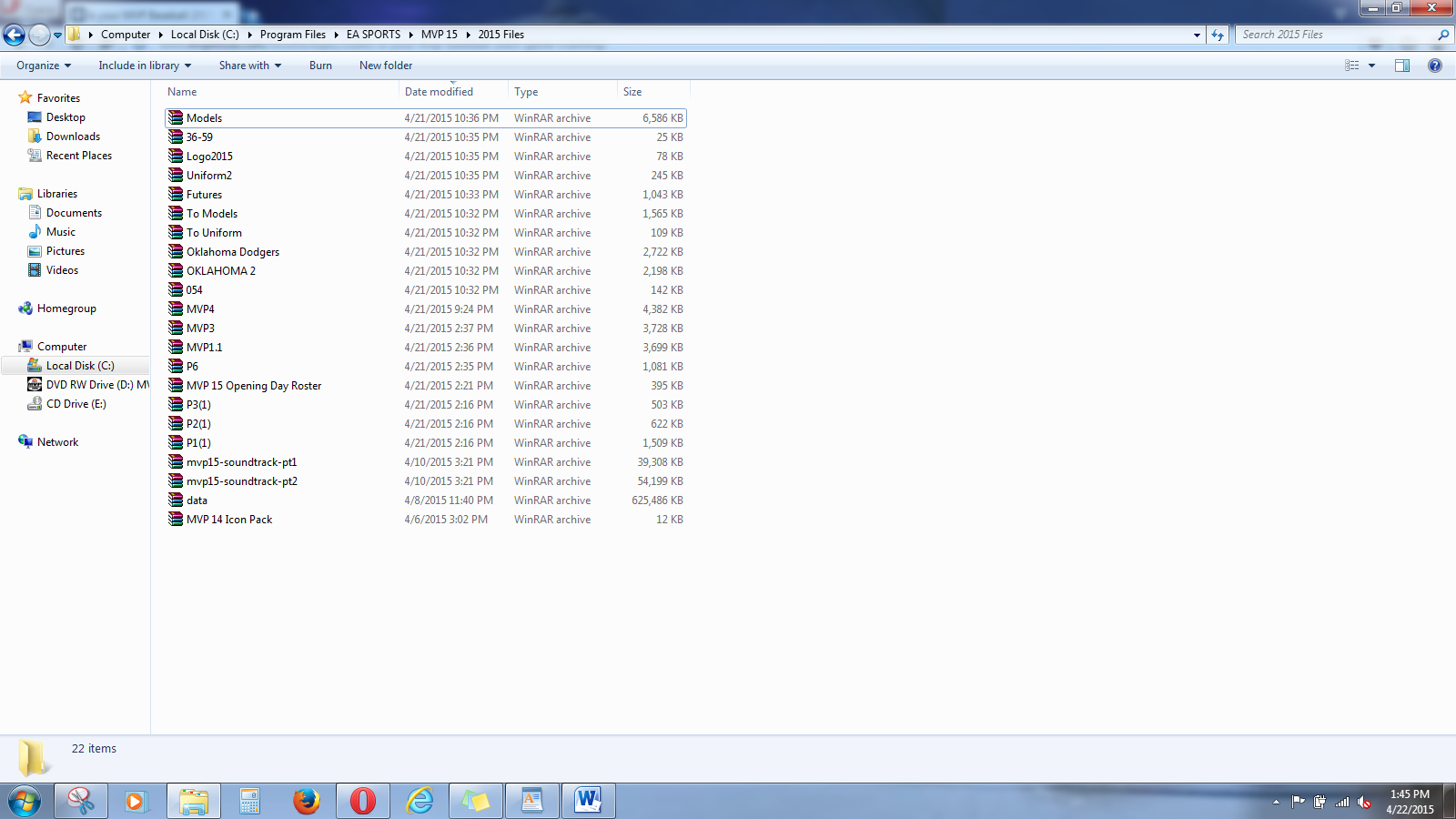Open Opera from the taskbar
The image size is (1456, 819).
363,801
